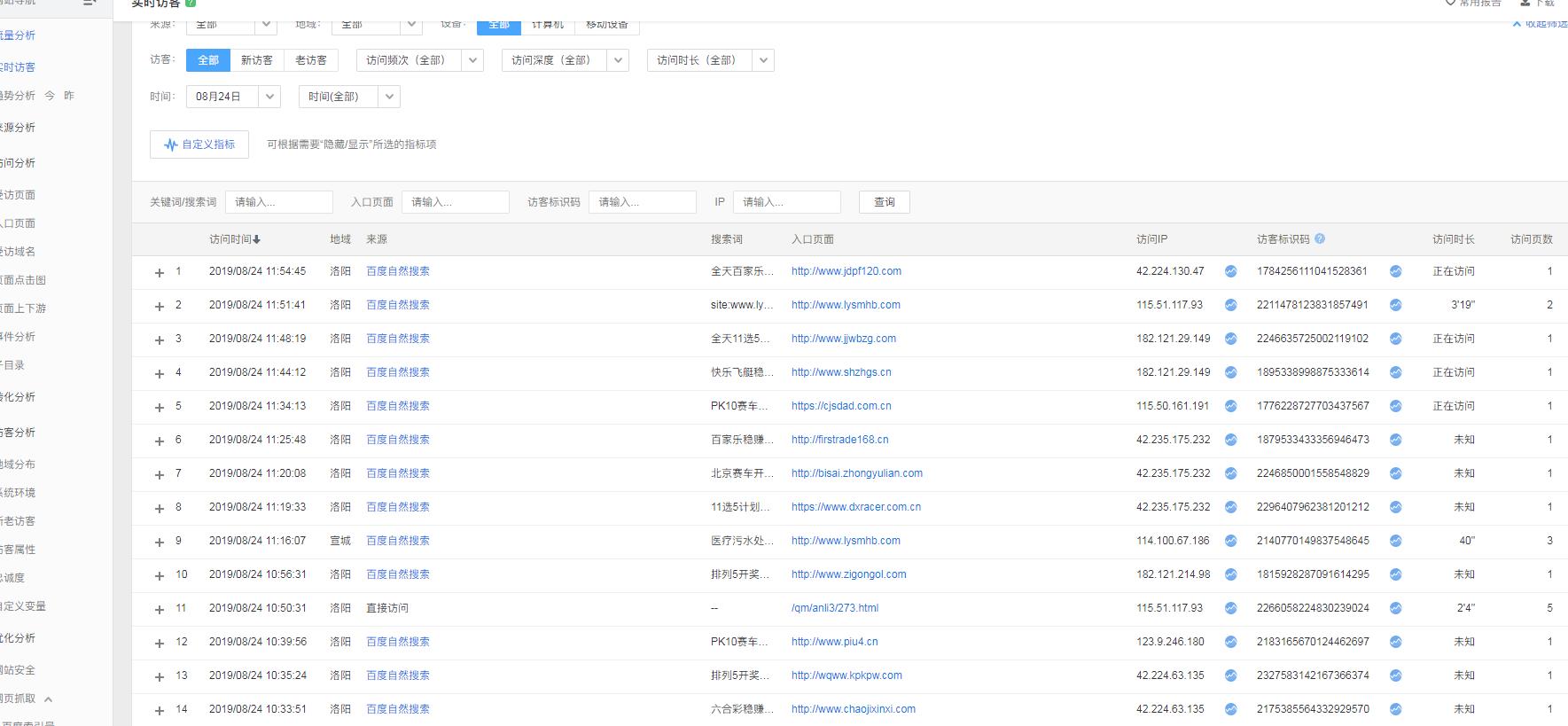Image resolution: width=1568 pixels, height=726 pixels.
Task: Click the IP icon next to 123.9.246.180
Action: (x=1230, y=642)
